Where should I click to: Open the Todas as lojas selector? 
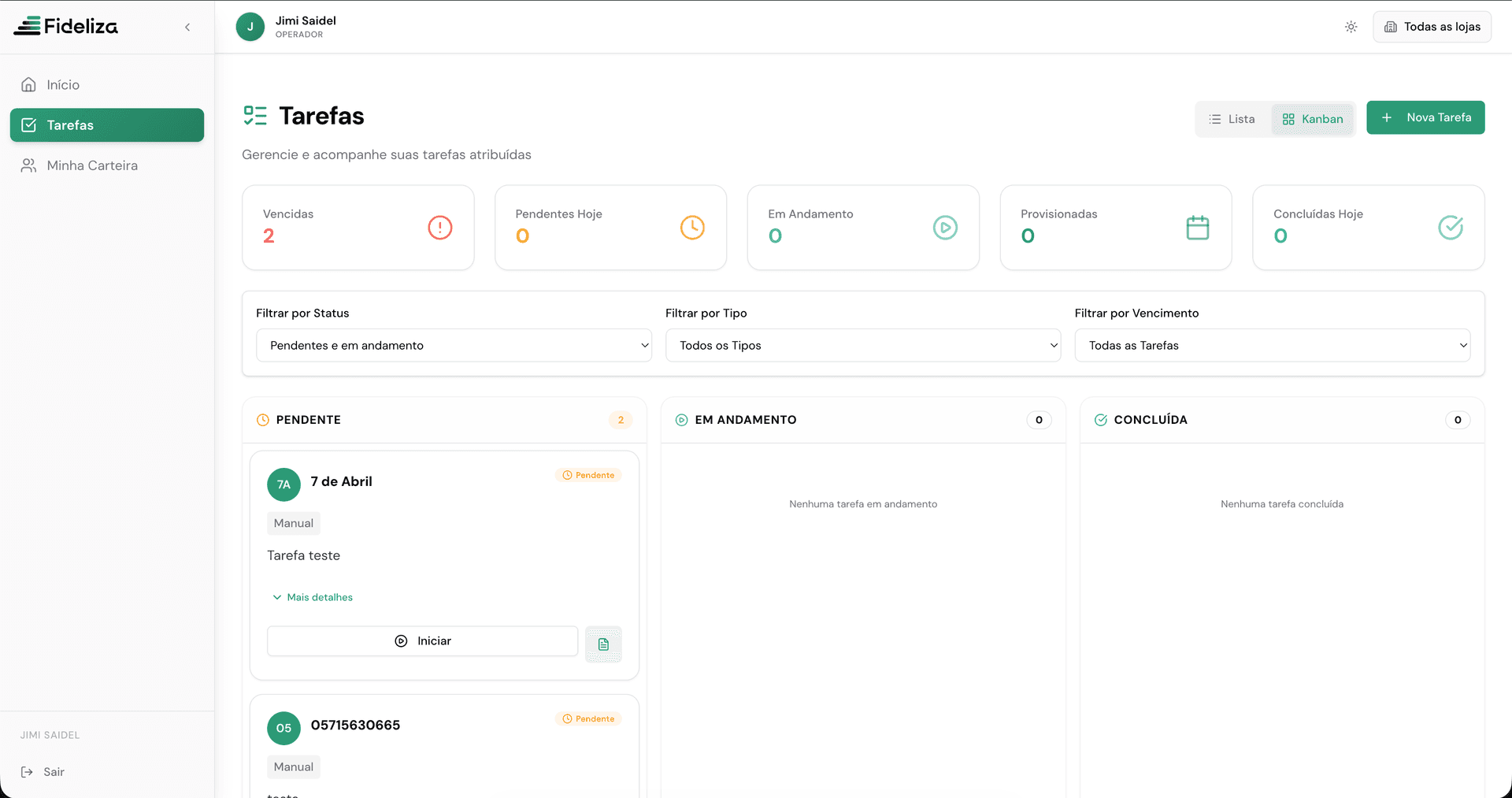(x=1431, y=26)
